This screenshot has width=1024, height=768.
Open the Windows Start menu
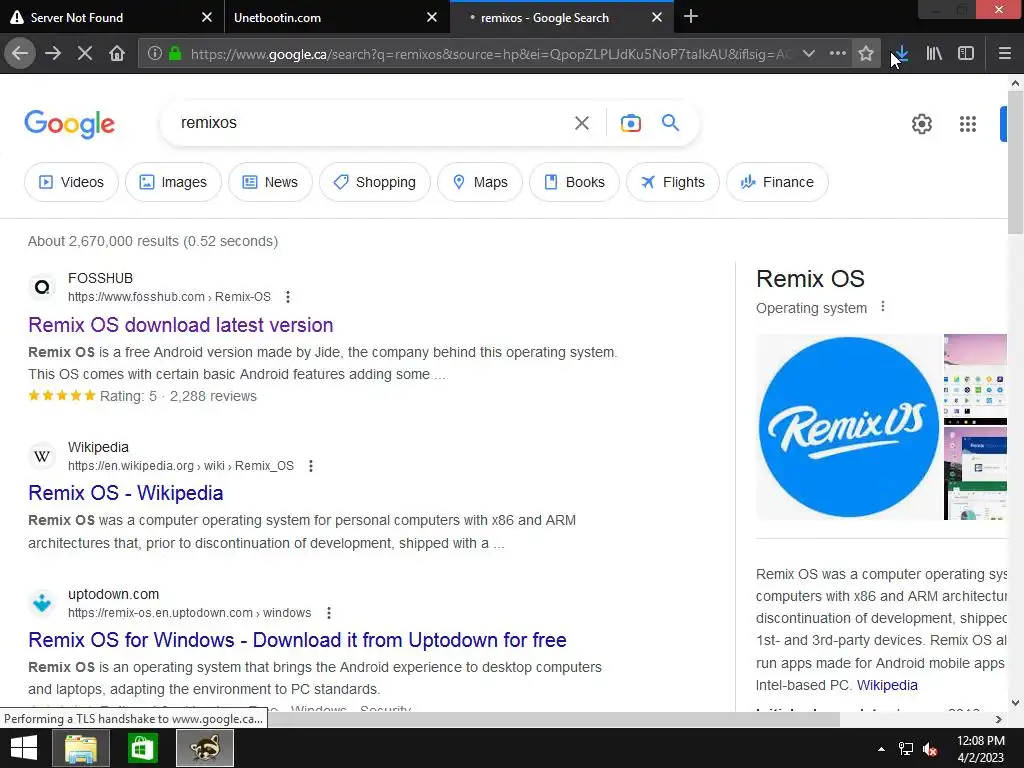pos(24,748)
